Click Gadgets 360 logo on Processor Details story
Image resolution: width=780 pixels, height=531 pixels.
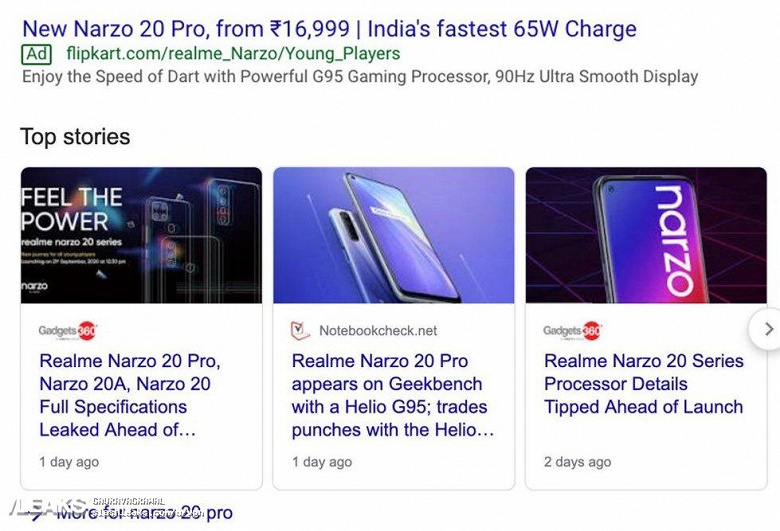point(573,330)
